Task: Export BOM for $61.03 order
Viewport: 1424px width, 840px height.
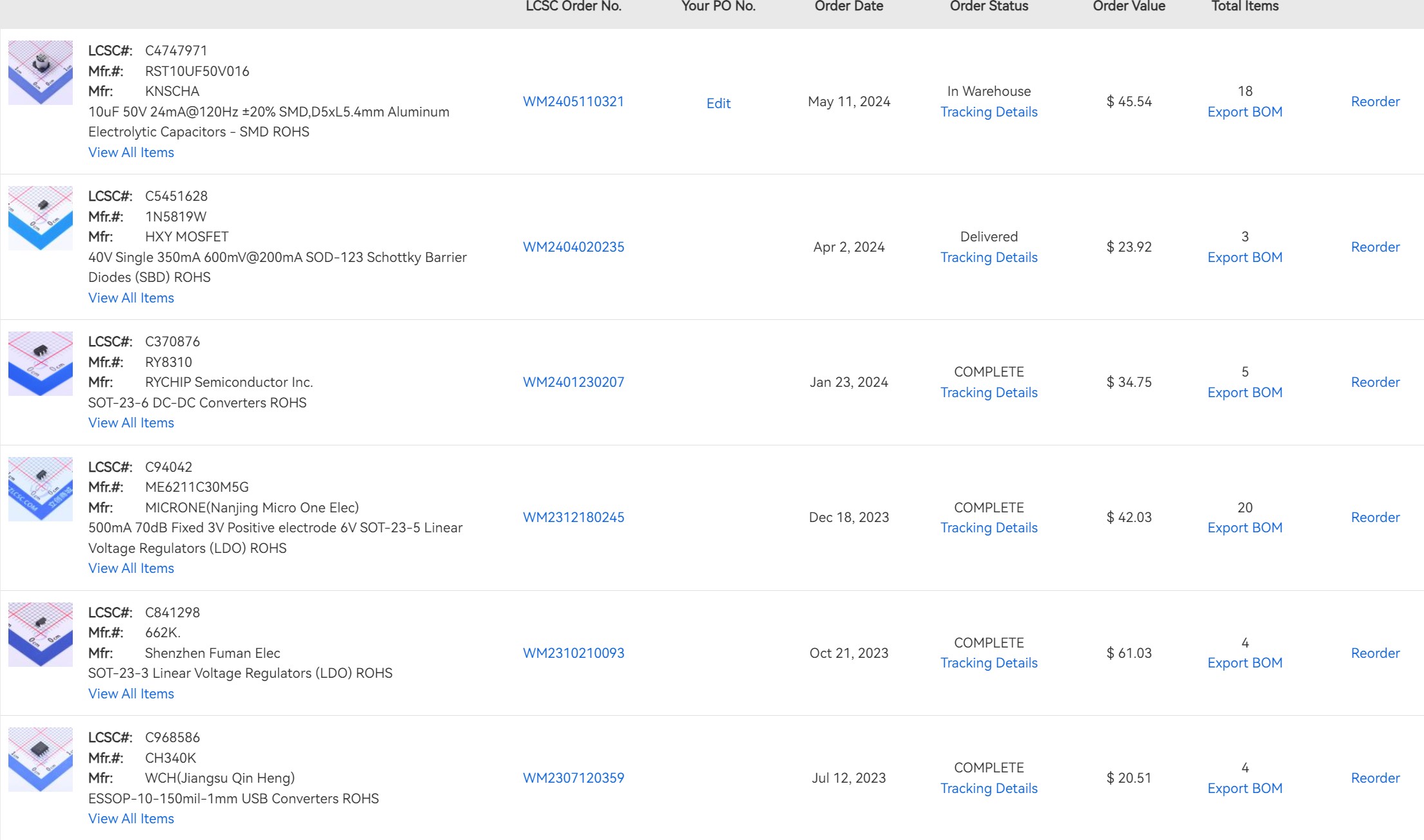Action: 1244,663
